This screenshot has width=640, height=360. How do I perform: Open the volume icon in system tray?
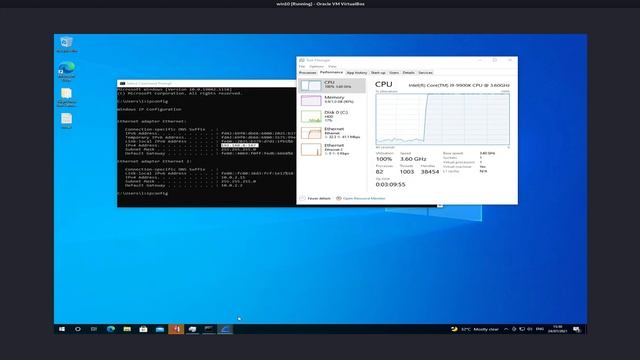[530, 329]
